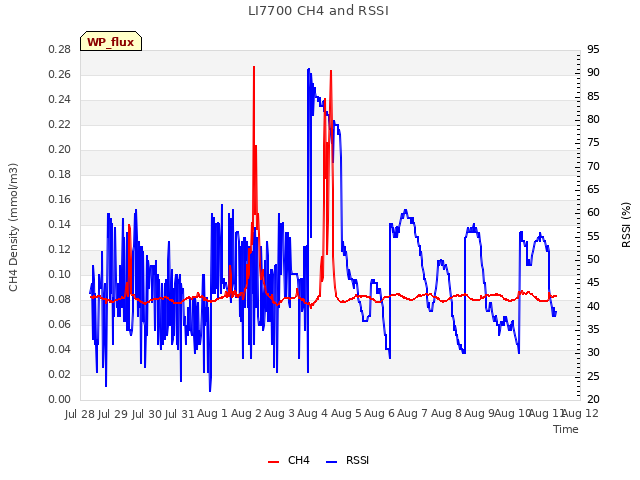Click the Aug 12 date tick label
This screenshot has height=480, width=640.
pyautogui.click(x=580, y=413)
